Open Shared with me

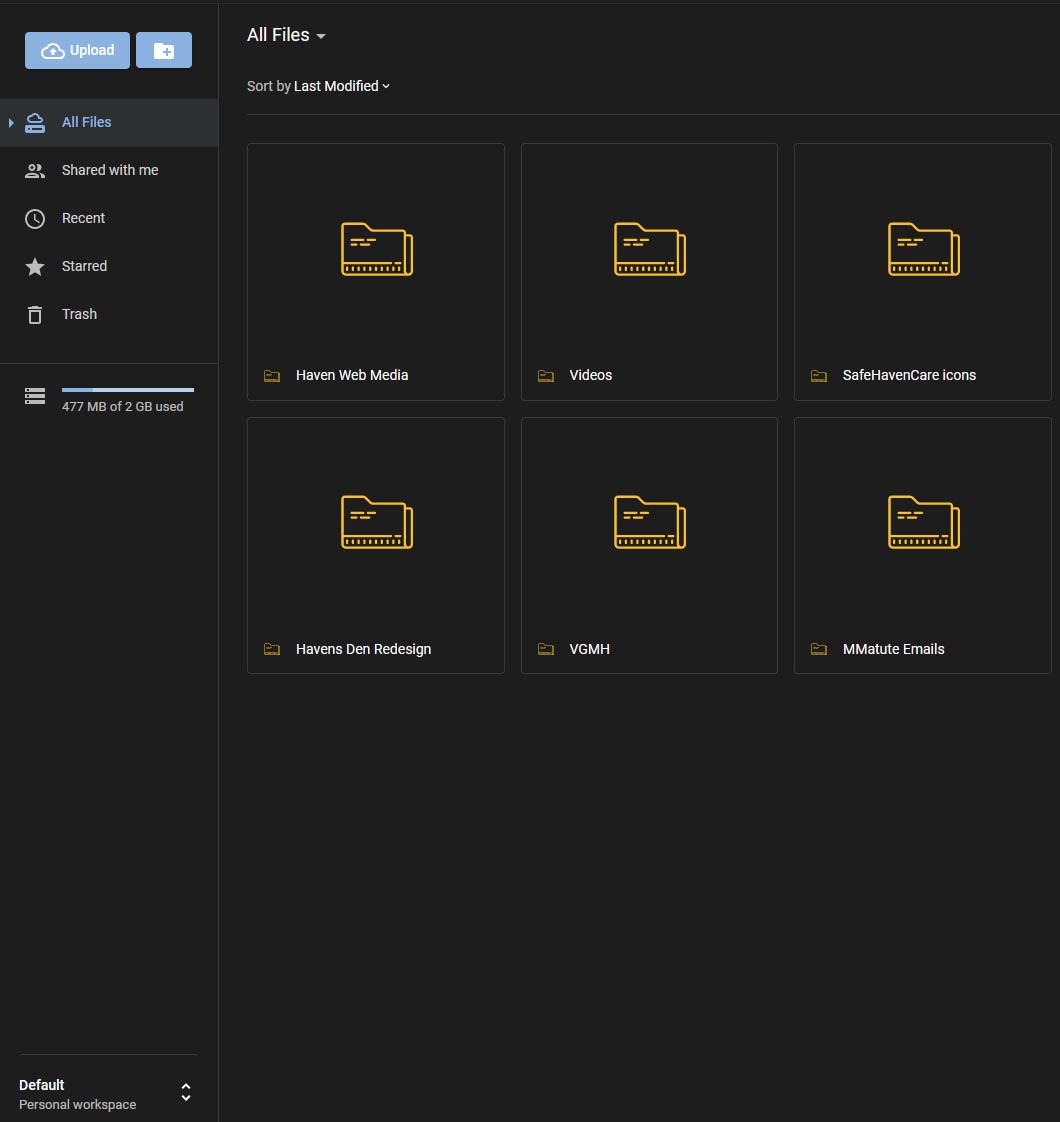click(109, 170)
